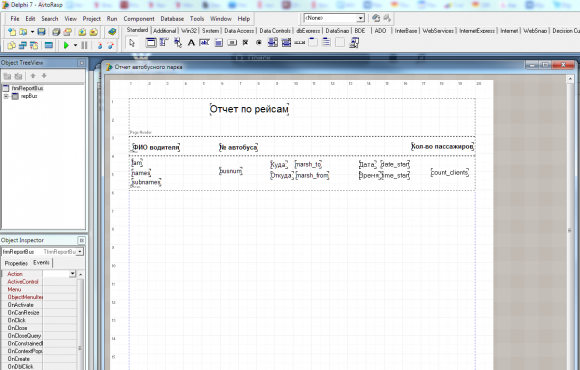Pick the Frames component in the palette
Image resolution: width=580 pixels, height=370 pixels.
pyautogui.click(x=151, y=43)
